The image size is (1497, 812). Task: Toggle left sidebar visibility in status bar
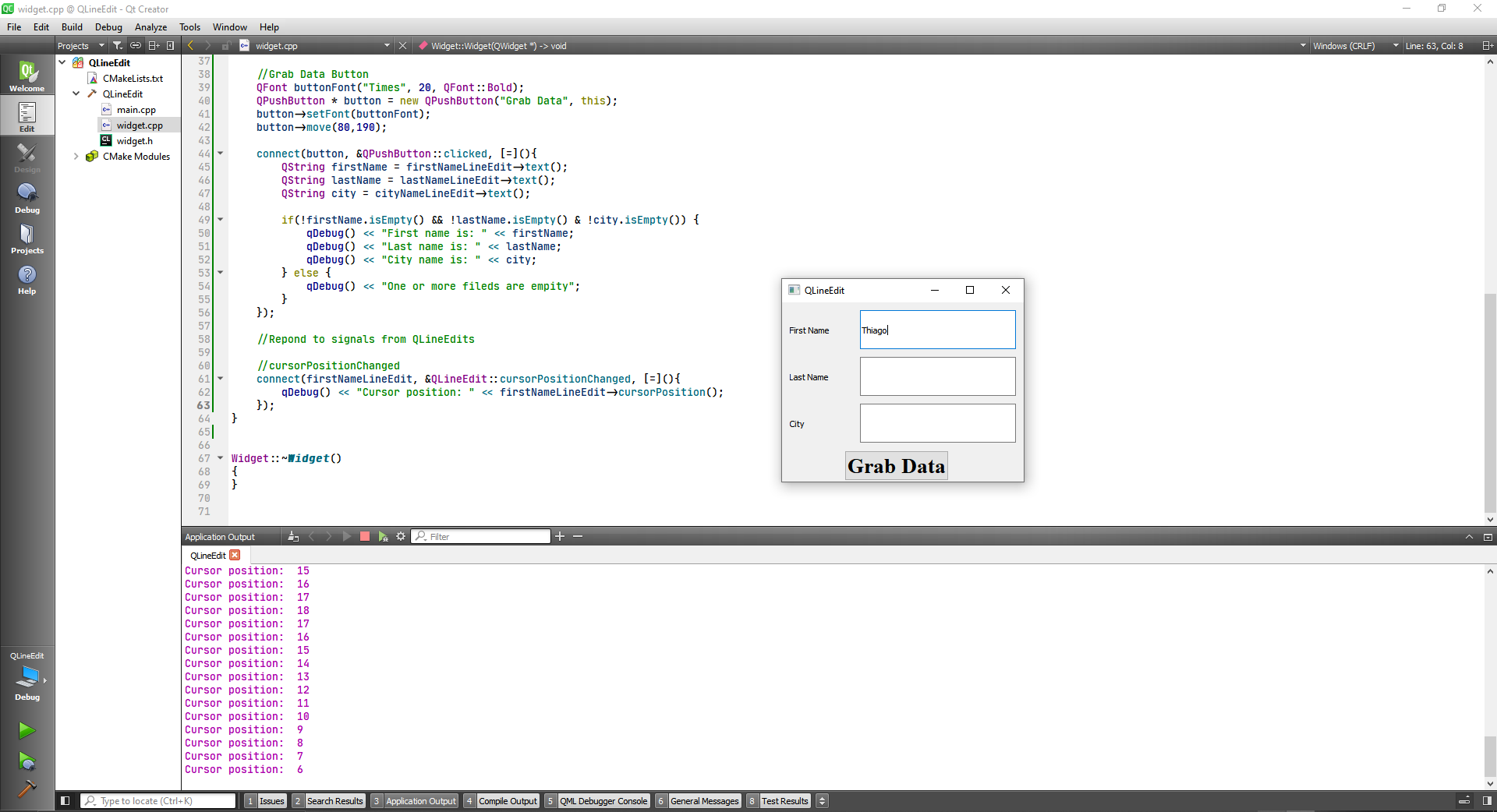(65, 800)
